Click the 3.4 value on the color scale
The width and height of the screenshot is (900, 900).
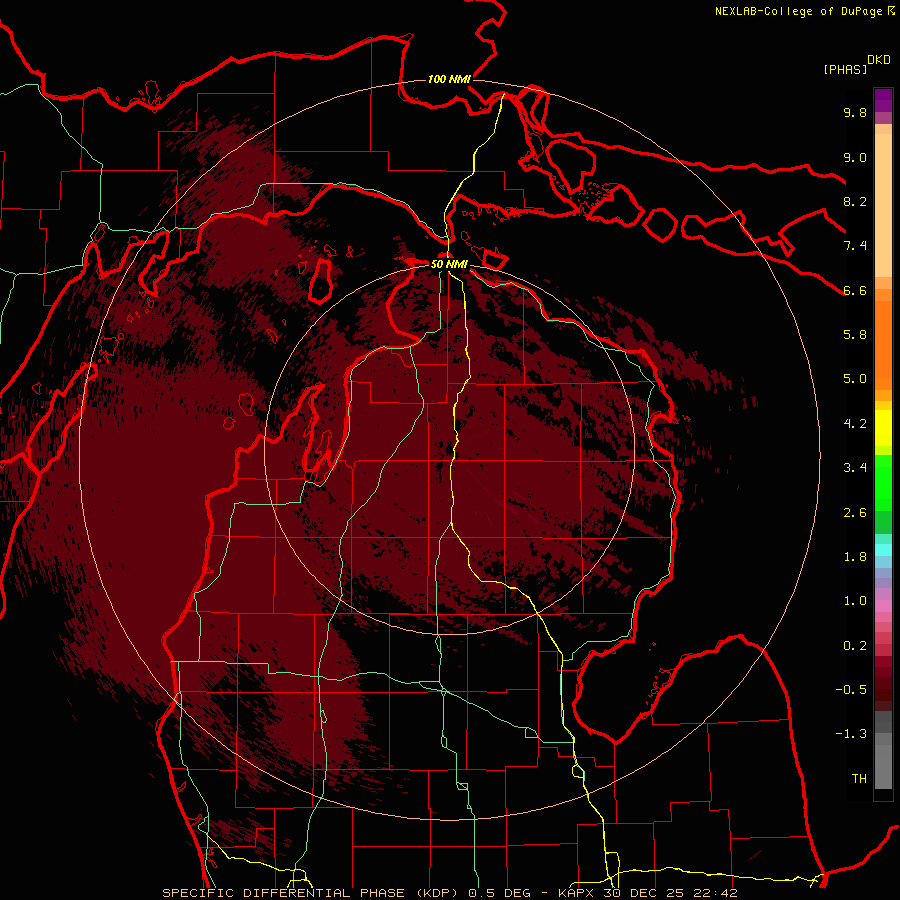[855, 468]
